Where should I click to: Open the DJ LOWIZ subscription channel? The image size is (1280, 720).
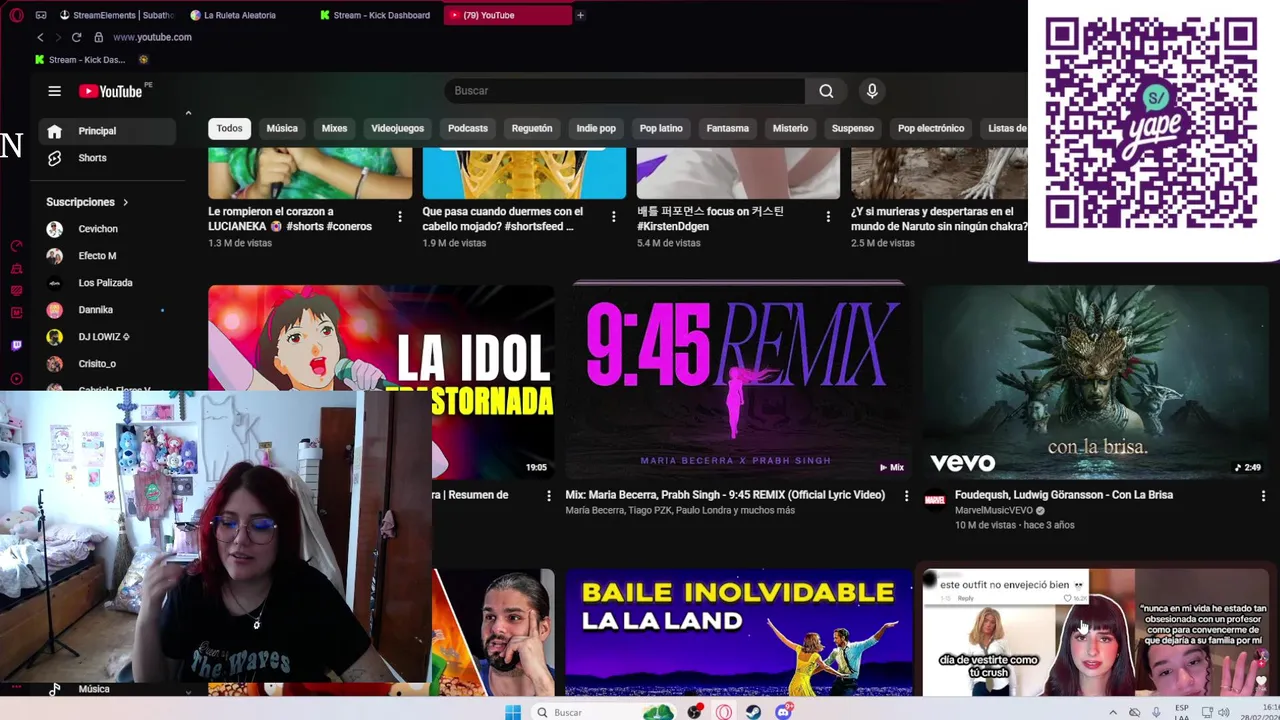coord(108,337)
